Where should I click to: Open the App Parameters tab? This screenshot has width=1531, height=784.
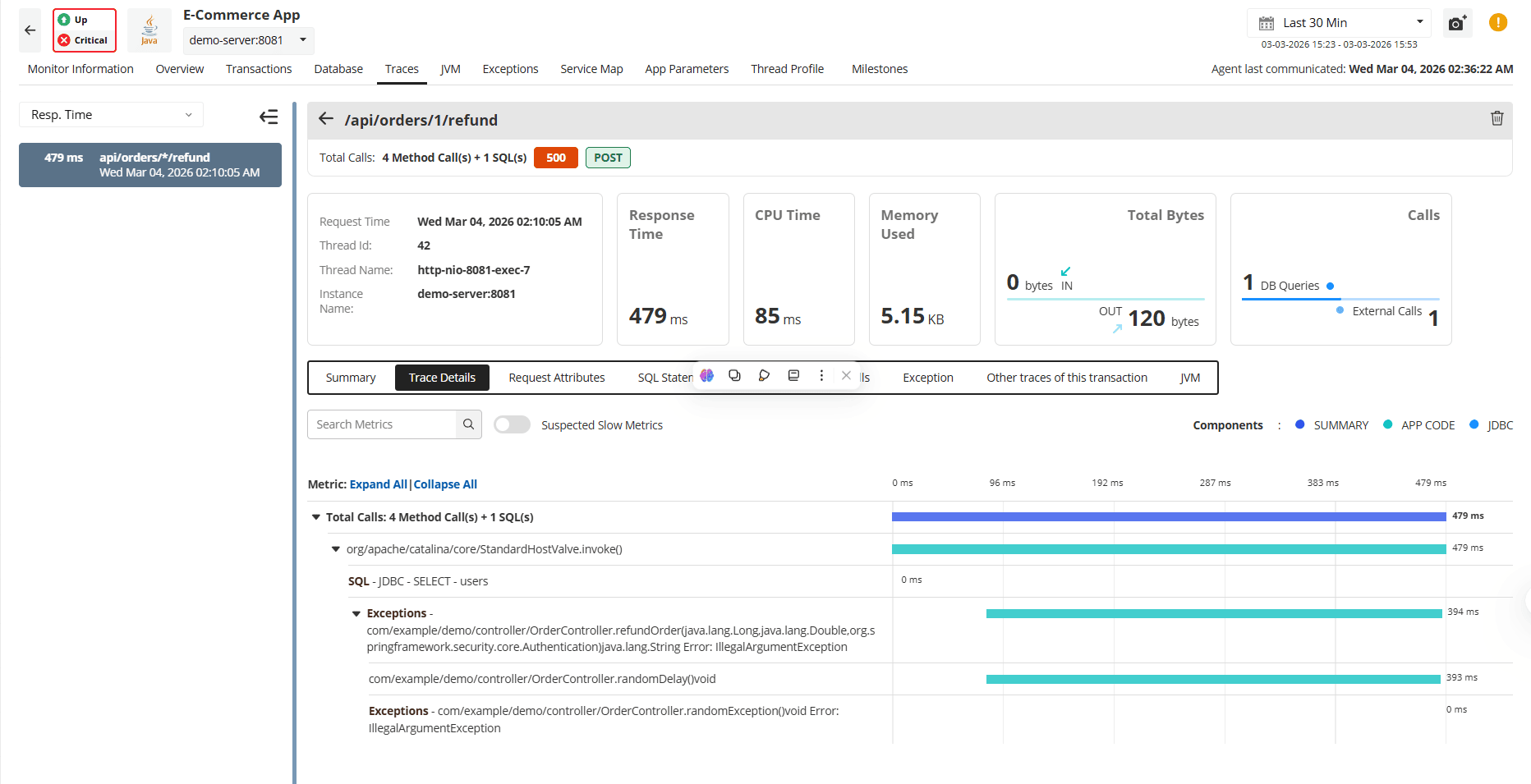click(x=687, y=69)
